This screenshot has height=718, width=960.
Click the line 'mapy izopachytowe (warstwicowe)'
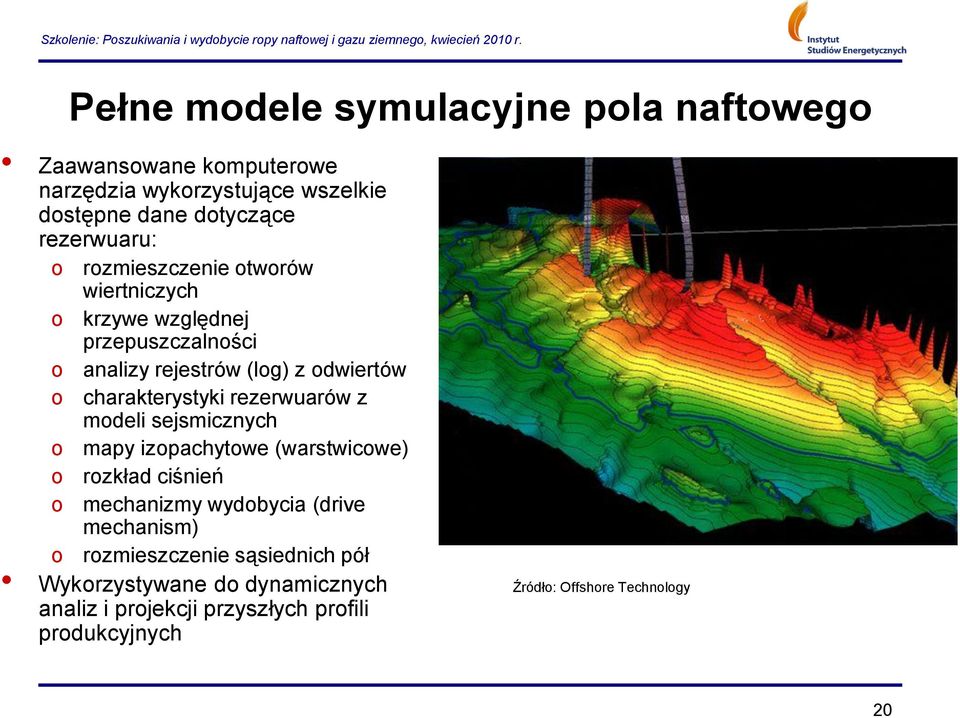(x=246, y=448)
